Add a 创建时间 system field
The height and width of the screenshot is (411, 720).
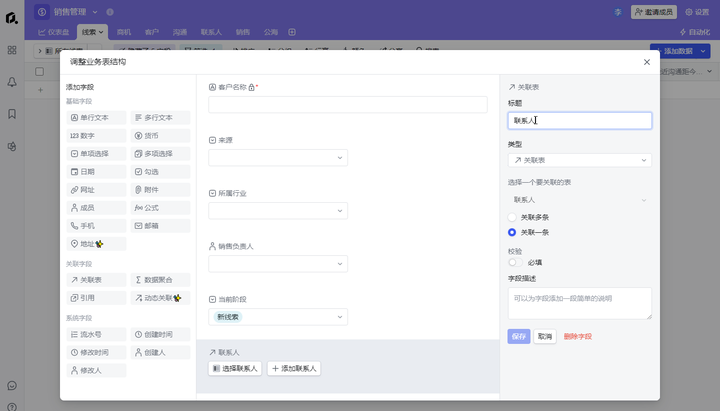160,334
